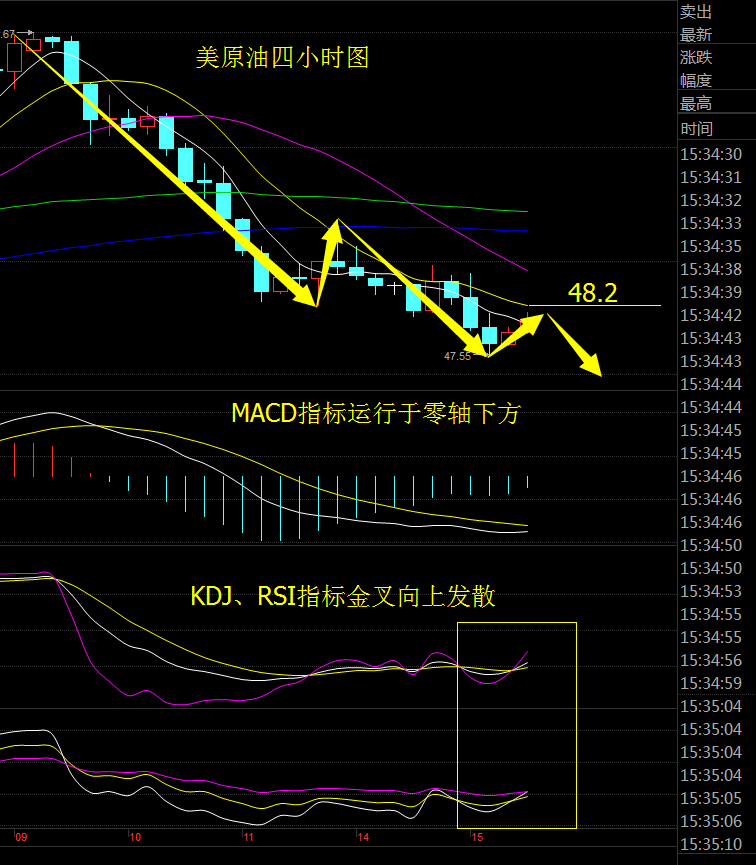Select date marker 14 on time axis
Viewport: 756px width, 865px height.
point(365,837)
